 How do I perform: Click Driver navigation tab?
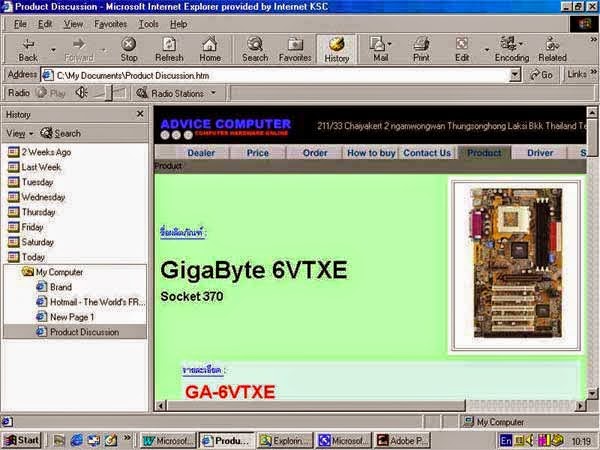[540, 153]
